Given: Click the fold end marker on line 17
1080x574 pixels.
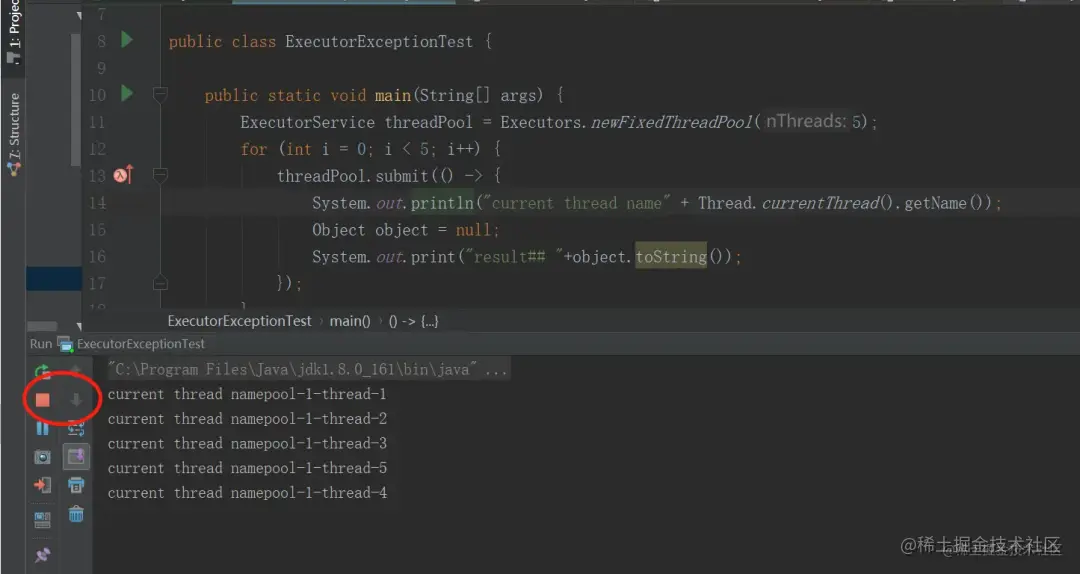Looking at the screenshot, I should click(160, 283).
